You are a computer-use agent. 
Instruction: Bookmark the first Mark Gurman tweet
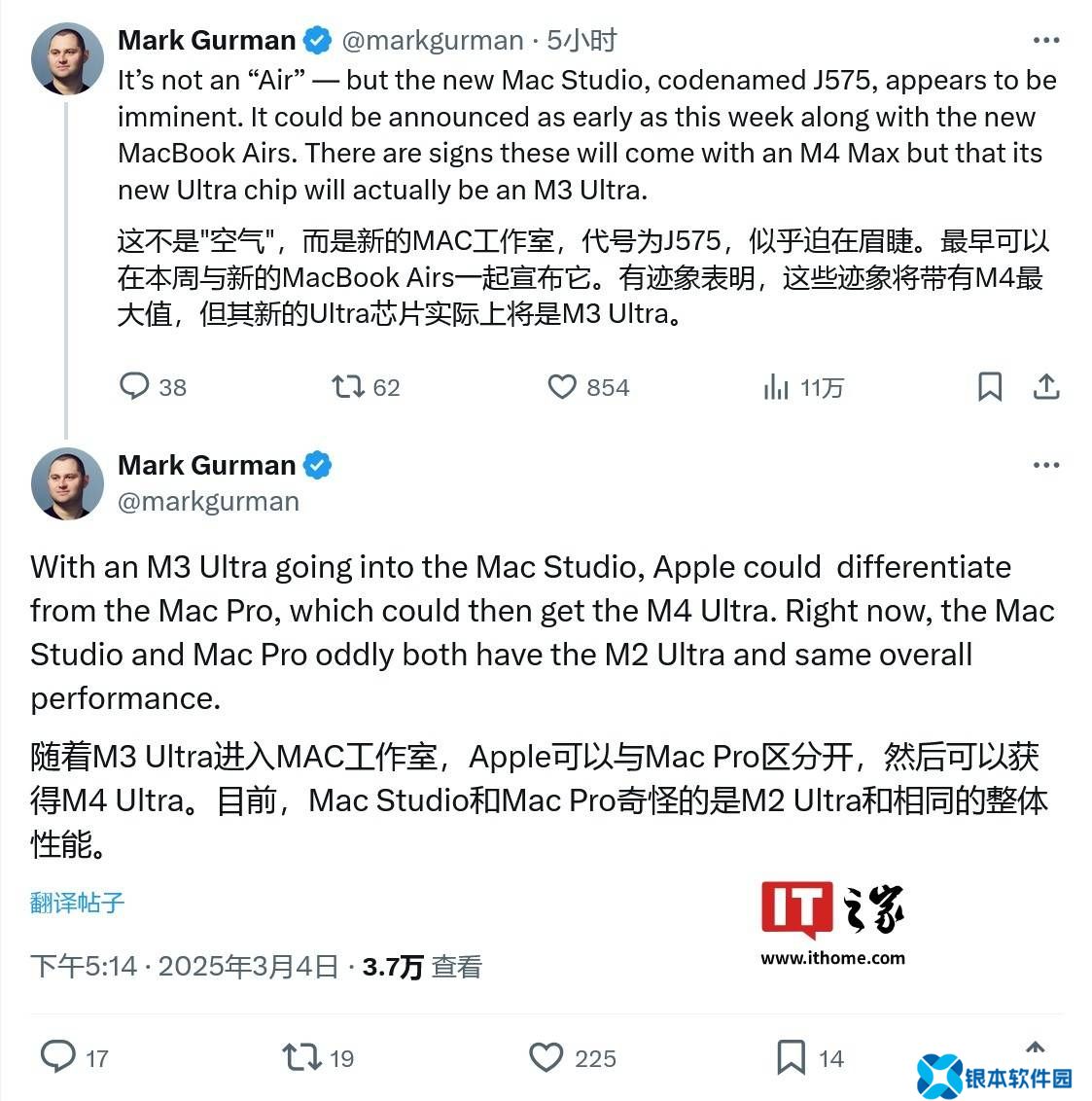click(990, 387)
